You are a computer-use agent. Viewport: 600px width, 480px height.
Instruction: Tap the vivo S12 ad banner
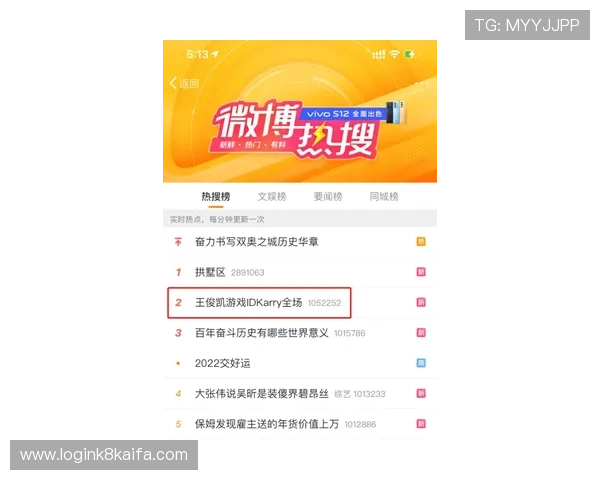click(x=354, y=113)
